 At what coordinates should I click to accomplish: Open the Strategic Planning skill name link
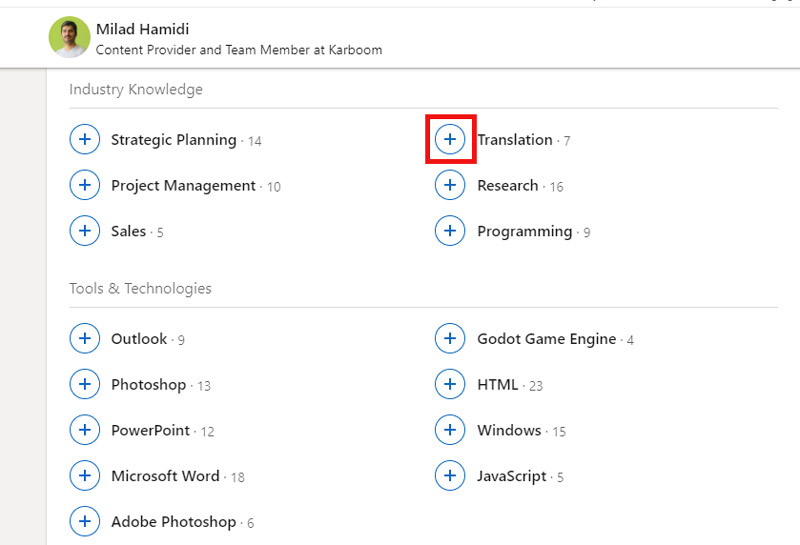173,140
